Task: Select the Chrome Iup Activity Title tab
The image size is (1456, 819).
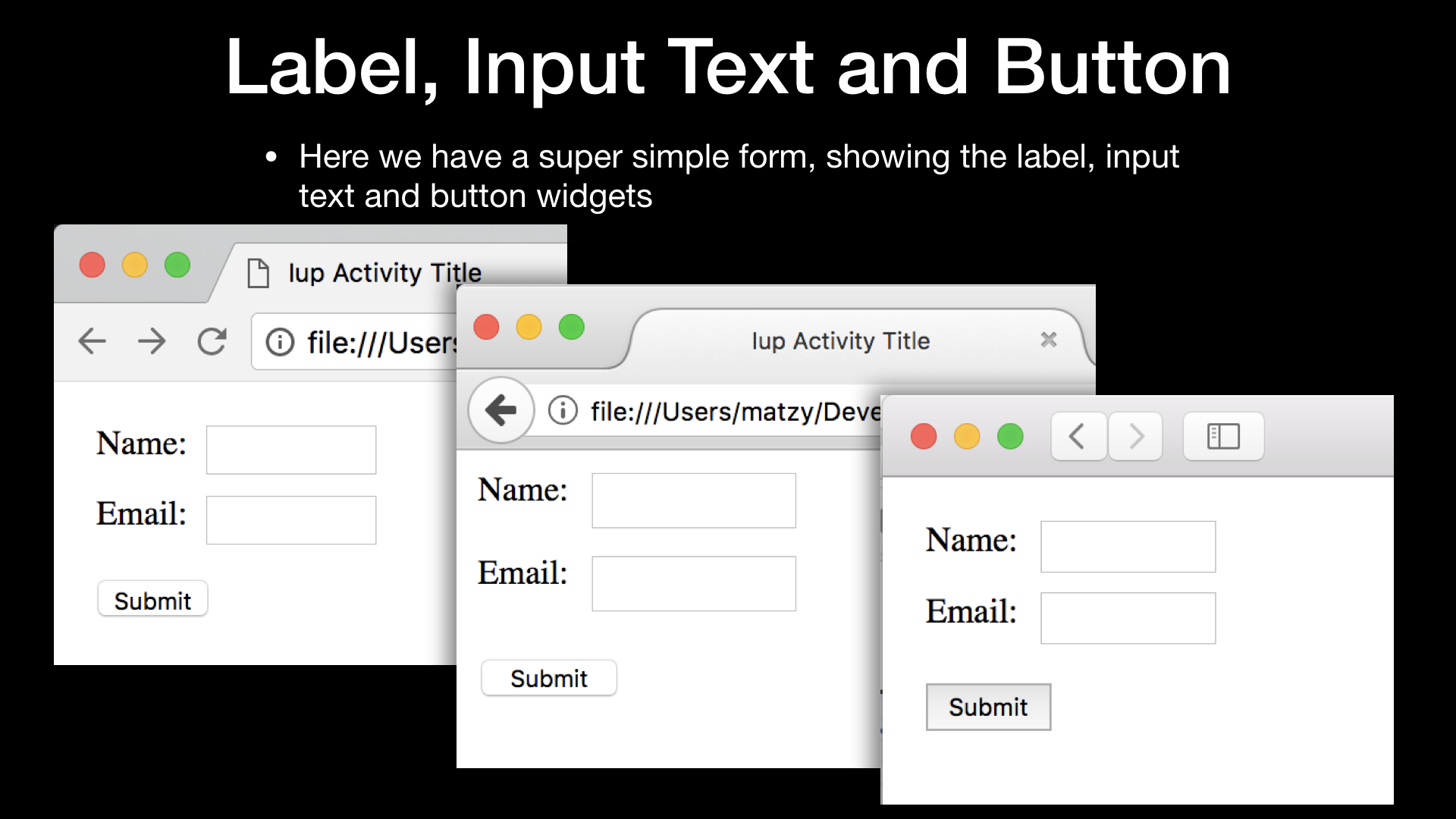Action: tap(384, 273)
